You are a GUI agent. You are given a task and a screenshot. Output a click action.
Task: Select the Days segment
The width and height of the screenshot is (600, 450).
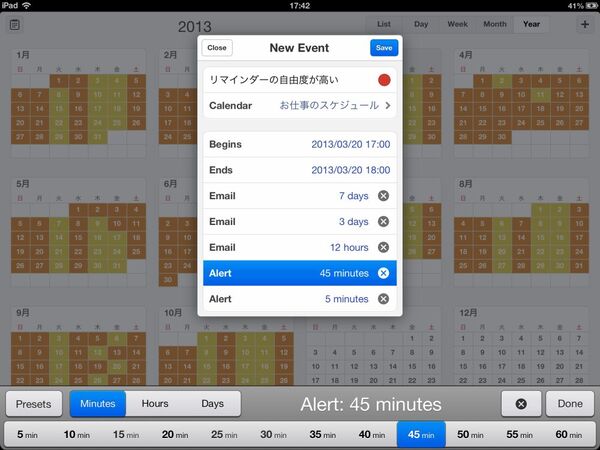coord(212,404)
